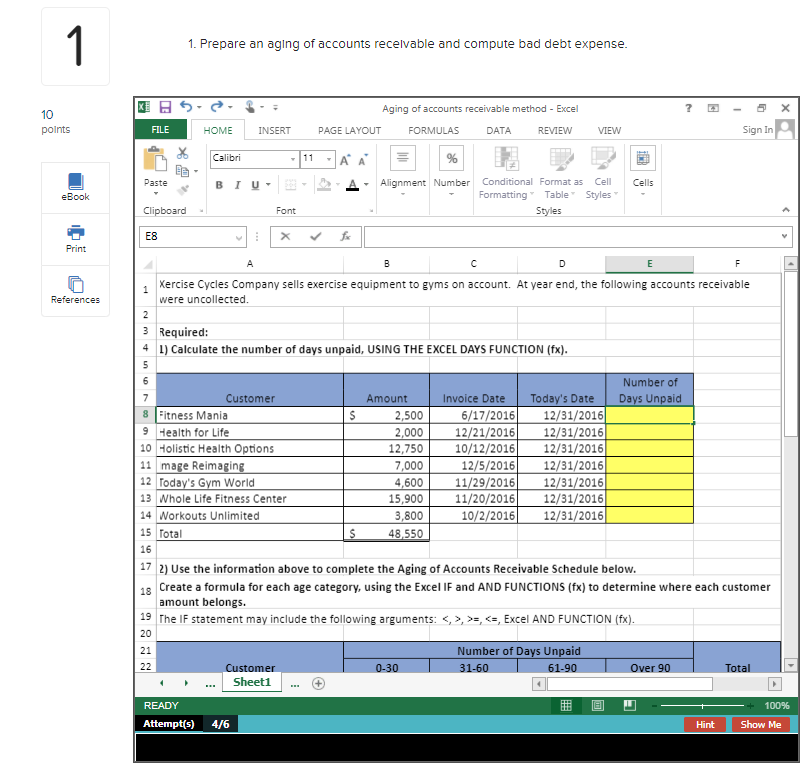Image resolution: width=807 pixels, height=771 pixels.
Task: Click the Insert Function fx icon
Action: [x=345, y=236]
